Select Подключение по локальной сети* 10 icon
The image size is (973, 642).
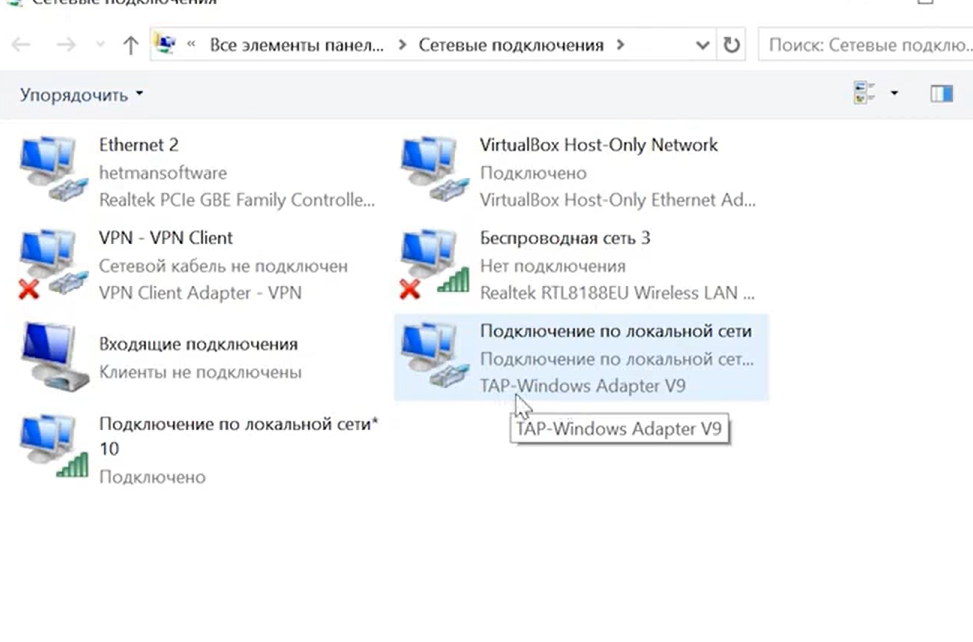click(x=54, y=445)
